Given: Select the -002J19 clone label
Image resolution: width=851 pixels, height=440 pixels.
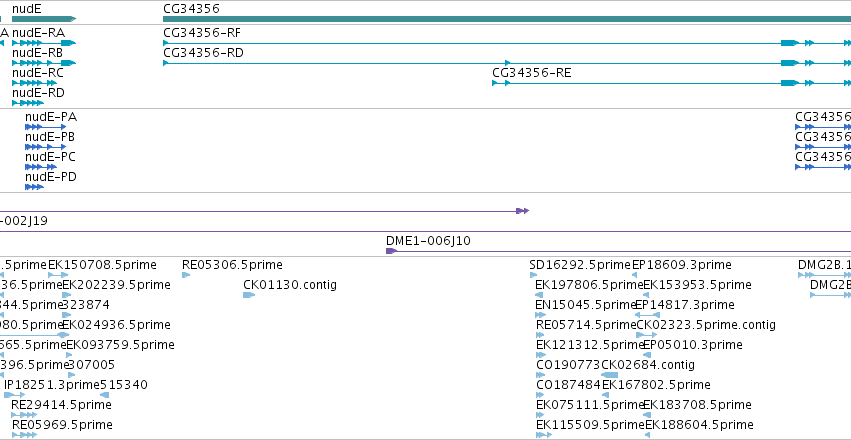Looking at the screenshot, I should (24, 221).
